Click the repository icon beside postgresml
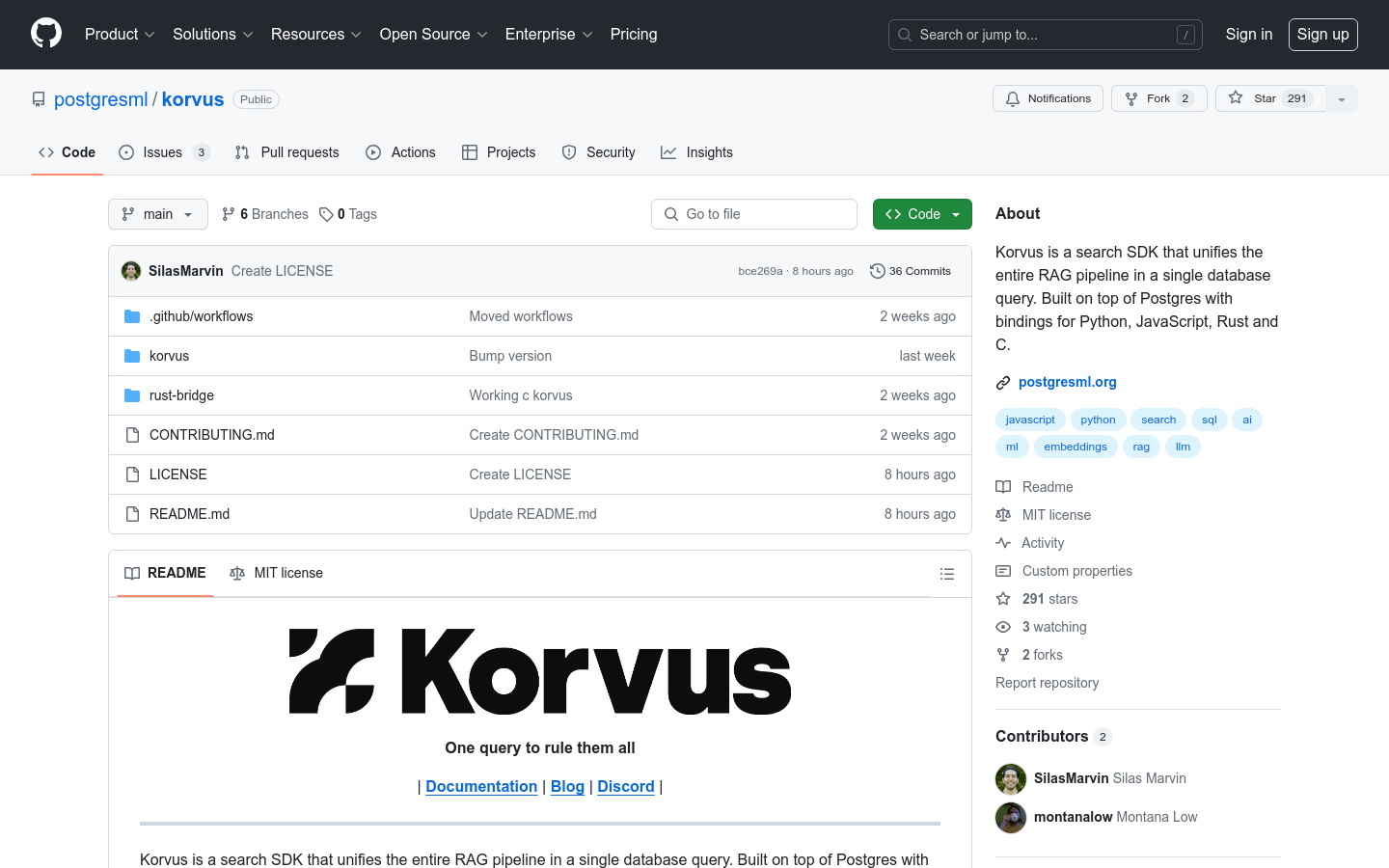This screenshot has height=868, width=1389. tap(39, 99)
